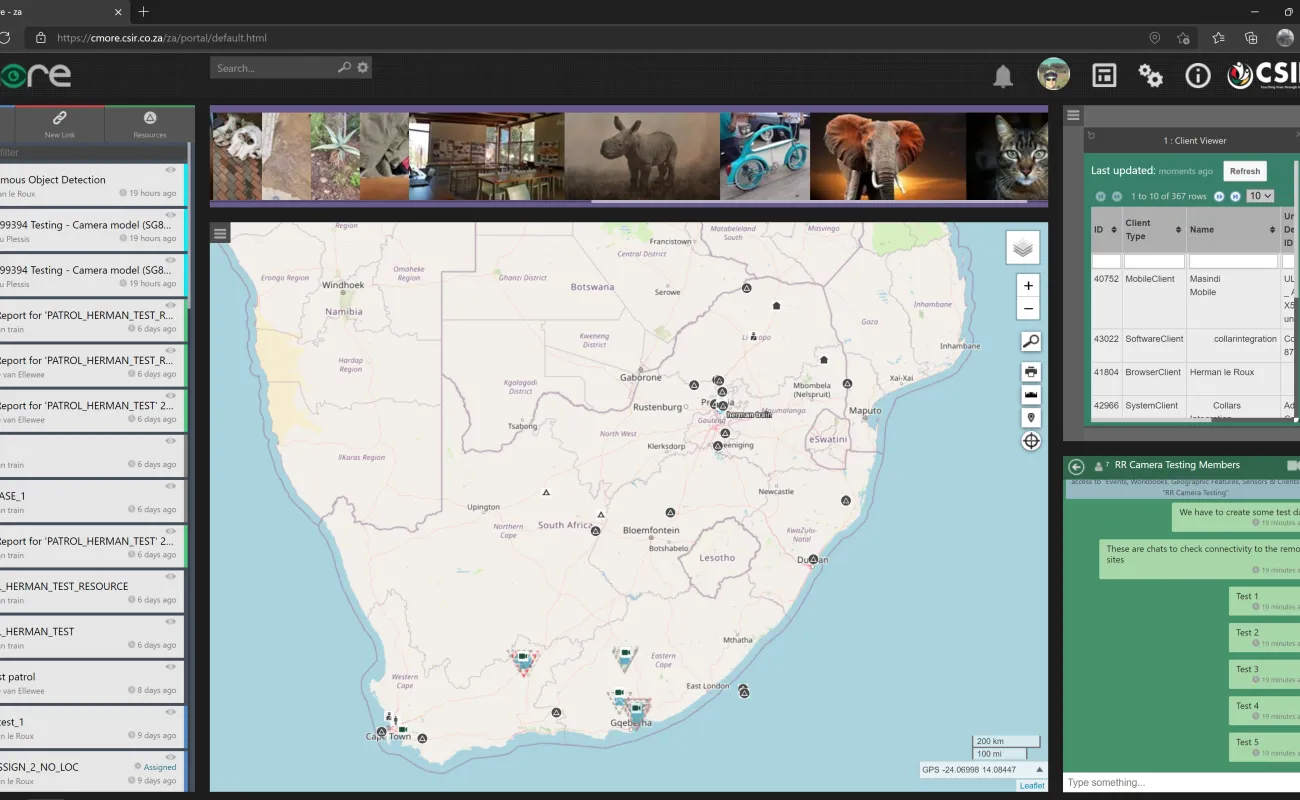Open the right side panel hamburger menu
The width and height of the screenshot is (1300, 800).
[x=1073, y=115]
